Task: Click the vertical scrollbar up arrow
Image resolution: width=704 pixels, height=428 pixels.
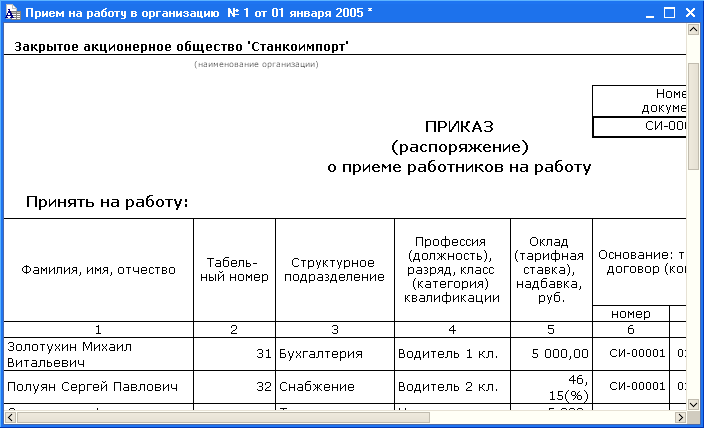Action: [693, 30]
